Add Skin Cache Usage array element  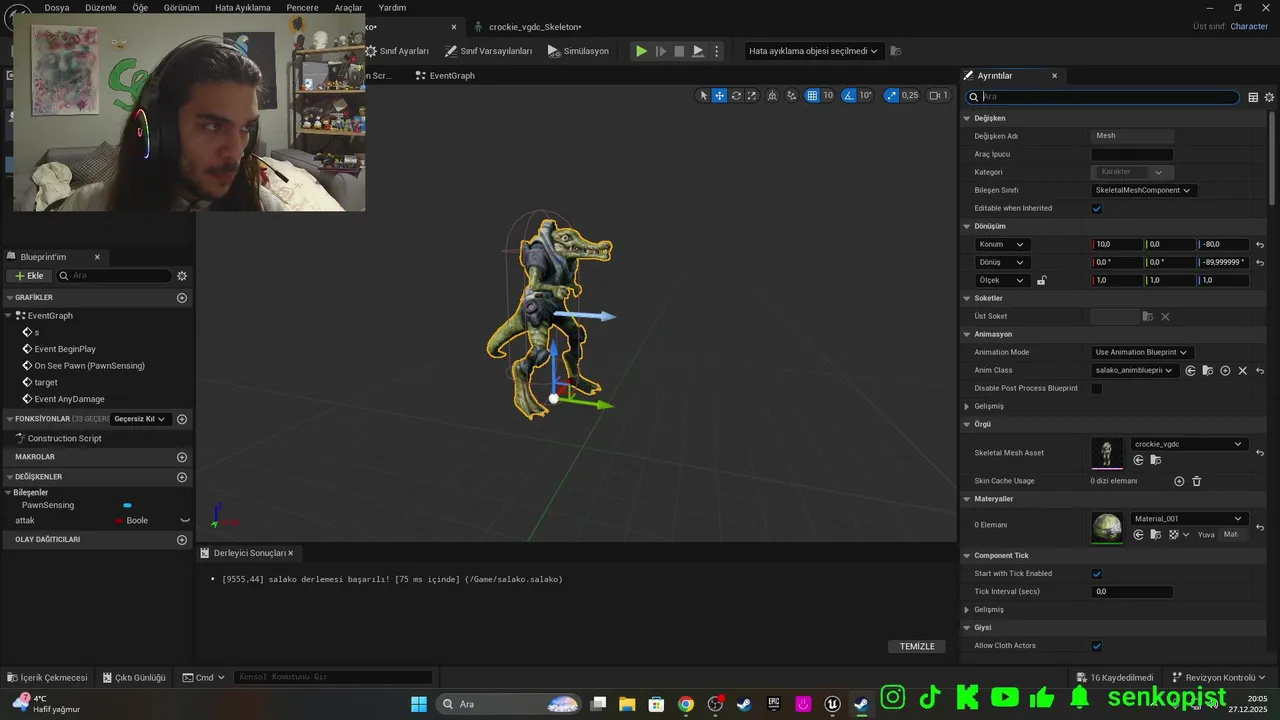pyautogui.click(x=1179, y=481)
